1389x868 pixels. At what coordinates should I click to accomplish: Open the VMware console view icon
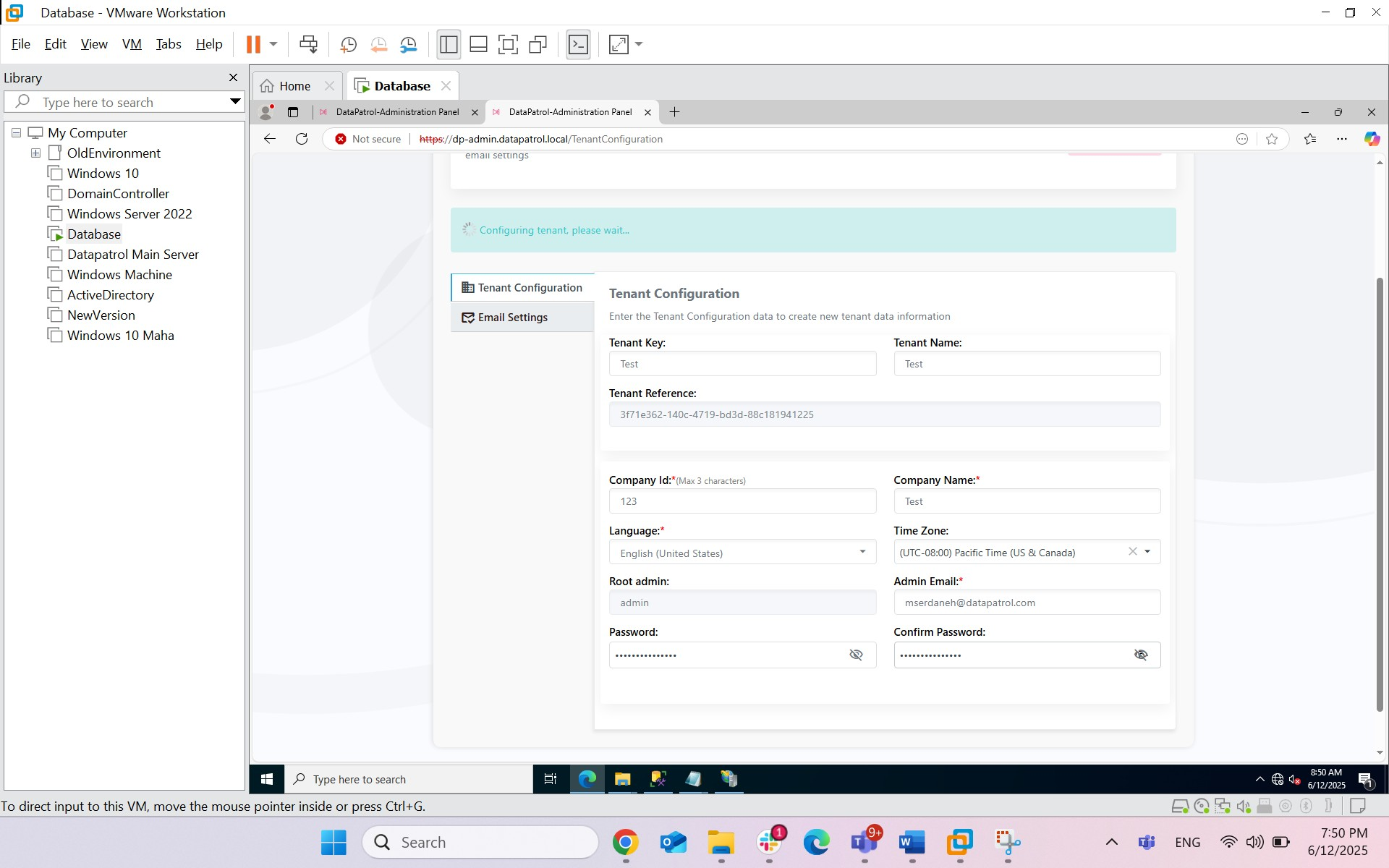point(578,44)
